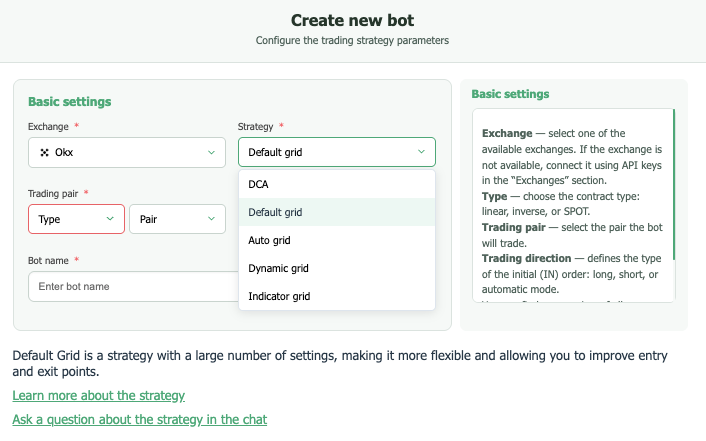Expand the Pair selection dropdown
Viewport: 706px width, 441px height.
coord(177,219)
